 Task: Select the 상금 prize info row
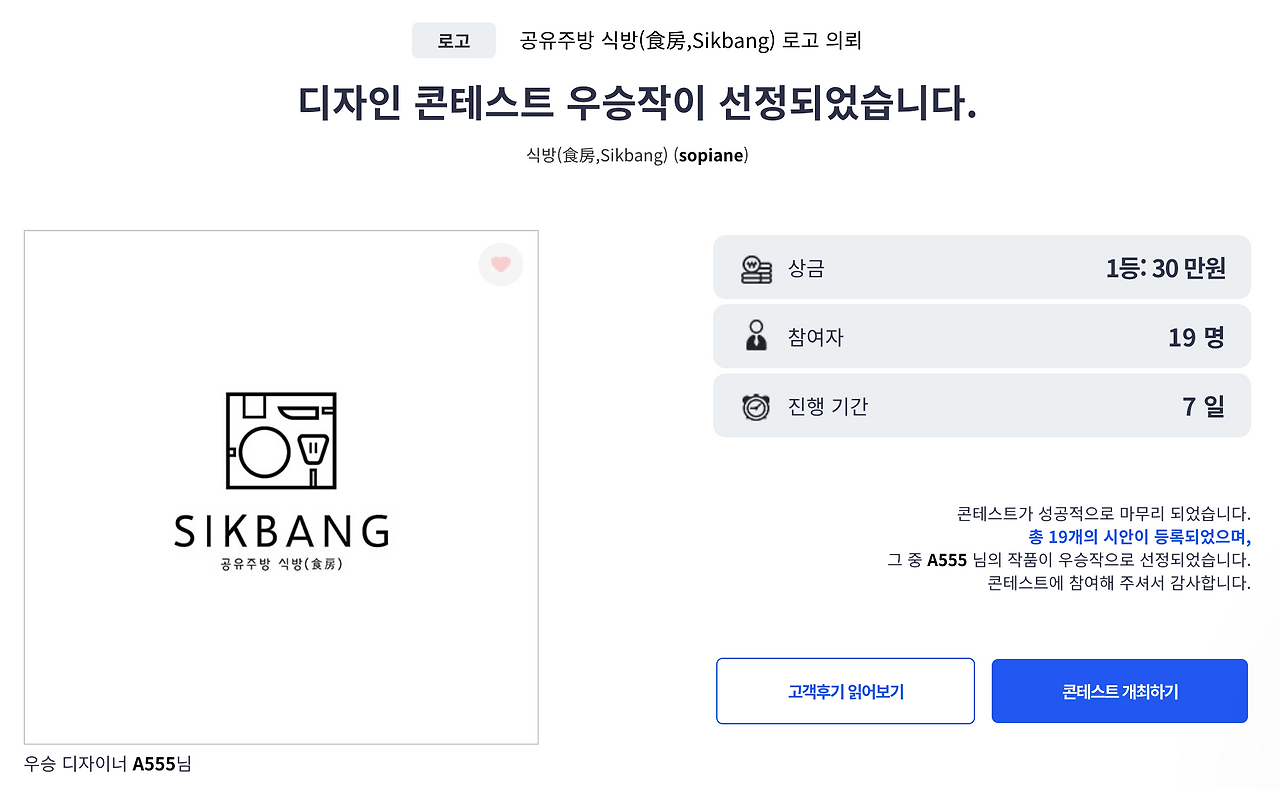point(981,268)
